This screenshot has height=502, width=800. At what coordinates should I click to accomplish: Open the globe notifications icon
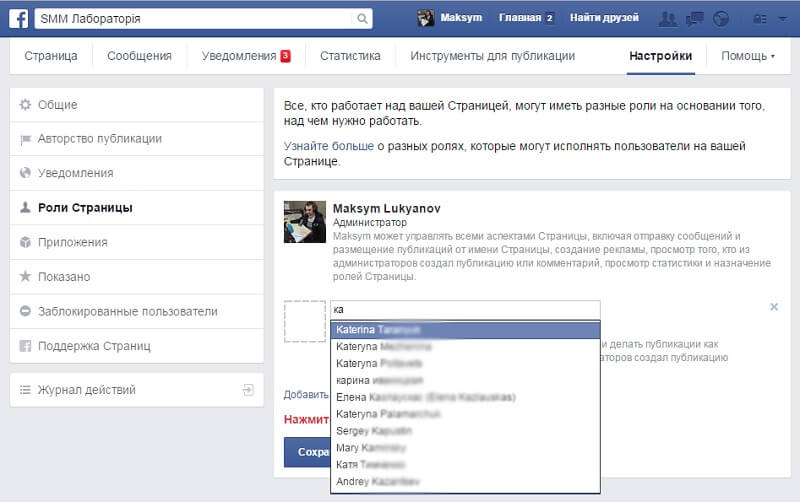721,18
